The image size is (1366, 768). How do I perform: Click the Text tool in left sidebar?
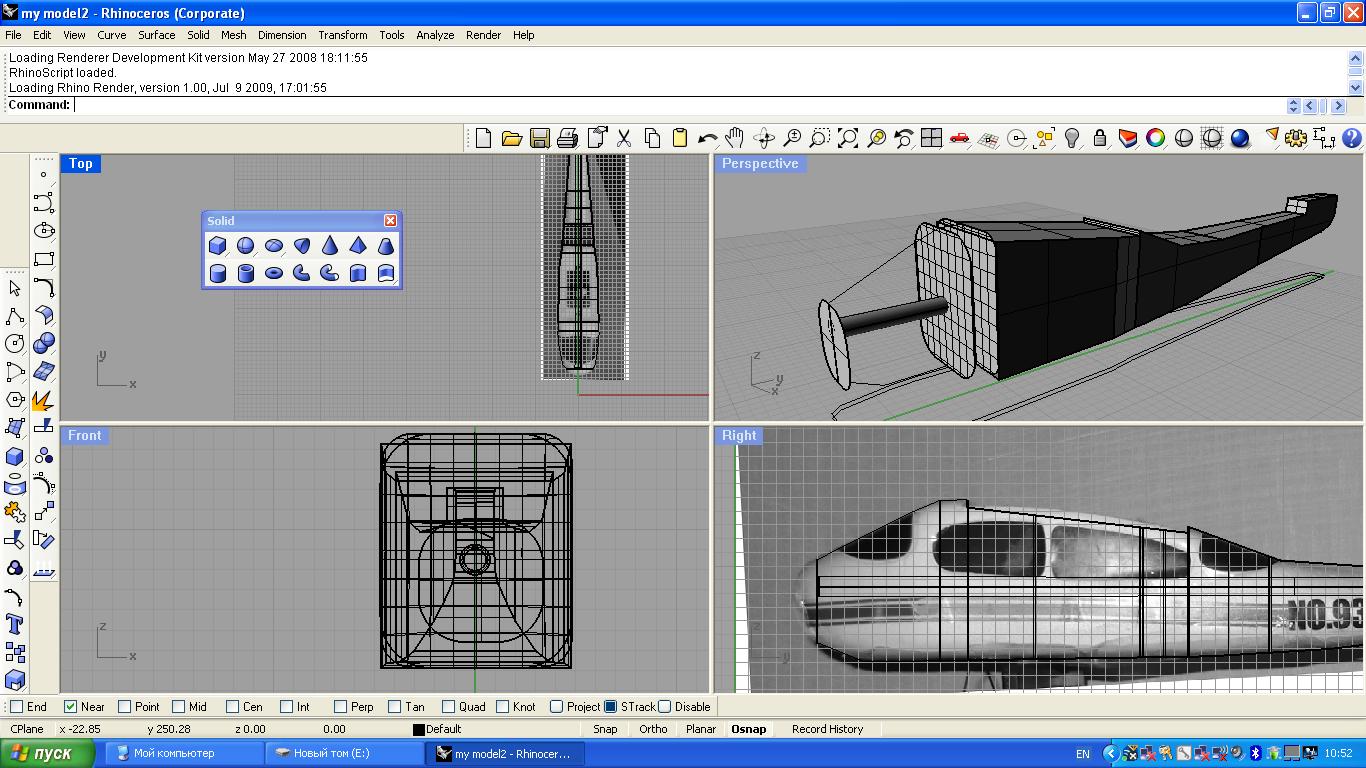click(x=15, y=625)
